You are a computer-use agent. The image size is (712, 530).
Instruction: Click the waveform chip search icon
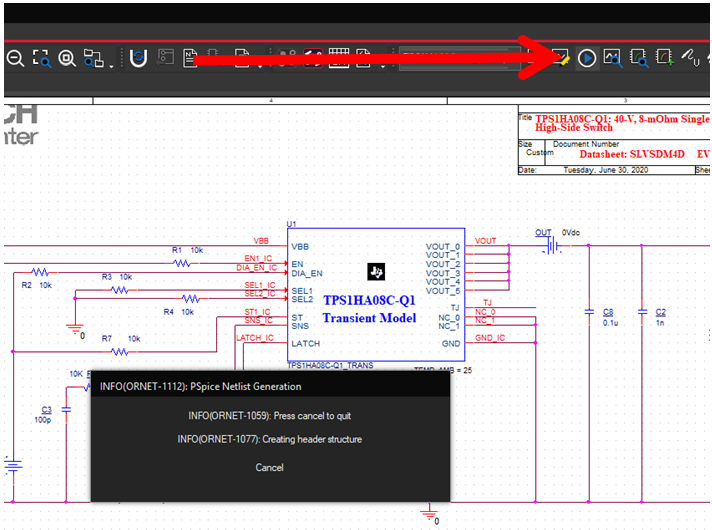click(x=638, y=58)
